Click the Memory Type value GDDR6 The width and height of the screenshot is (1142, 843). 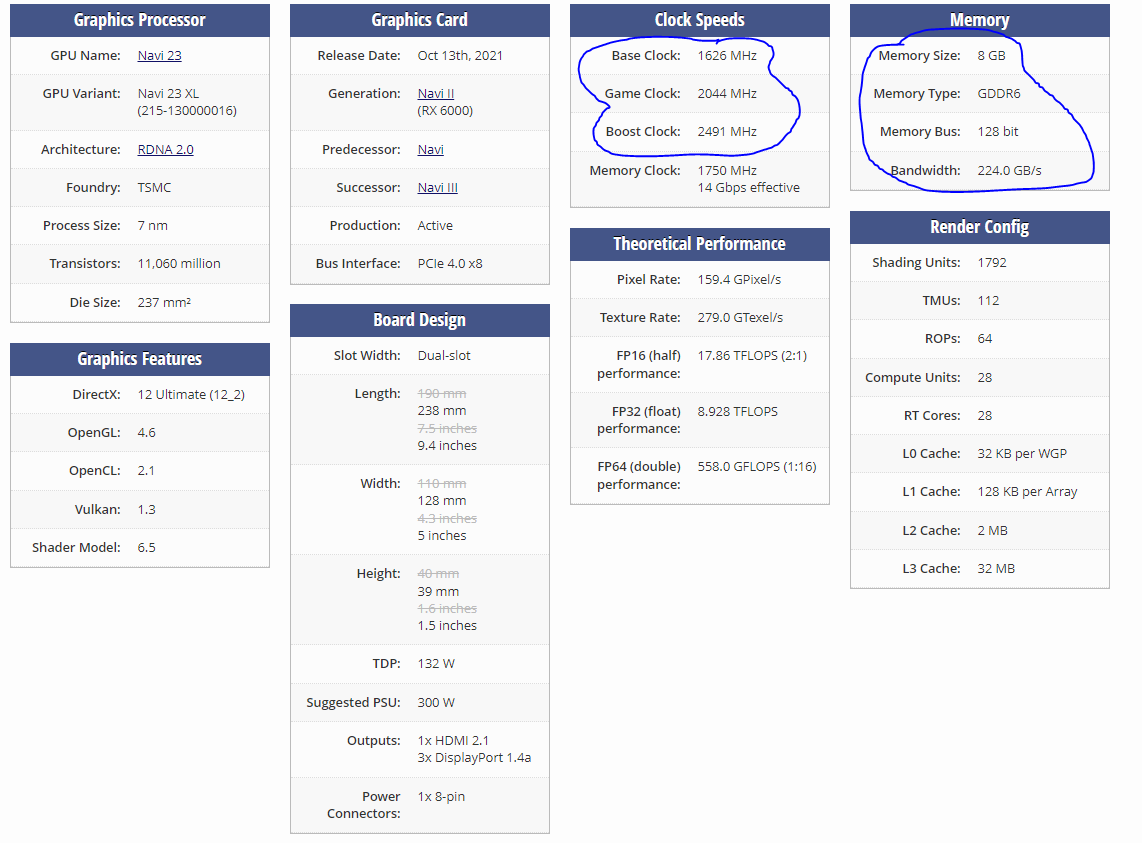[999, 93]
